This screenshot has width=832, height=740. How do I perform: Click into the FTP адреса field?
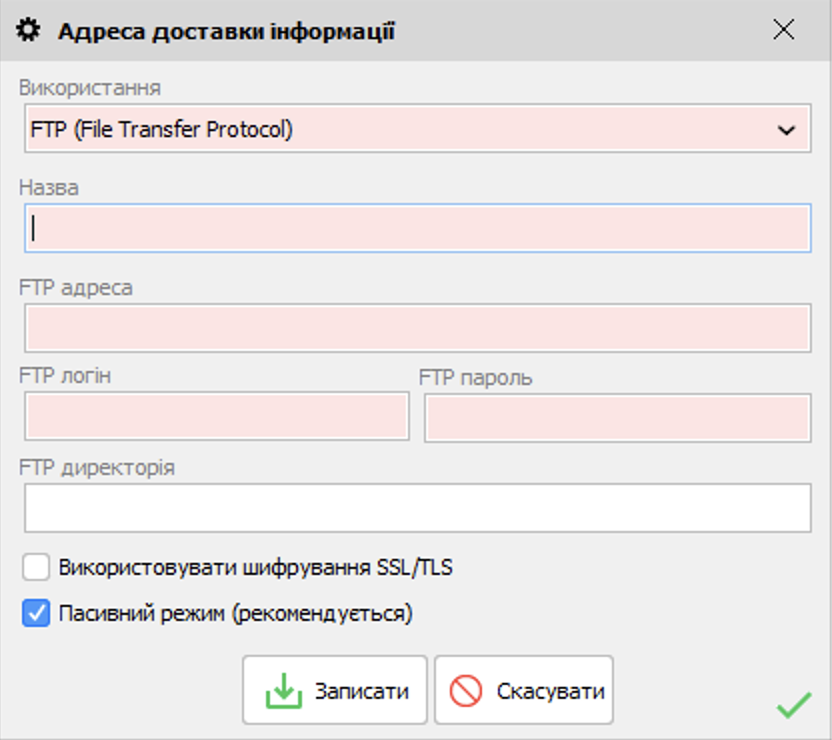pos(417,329)
